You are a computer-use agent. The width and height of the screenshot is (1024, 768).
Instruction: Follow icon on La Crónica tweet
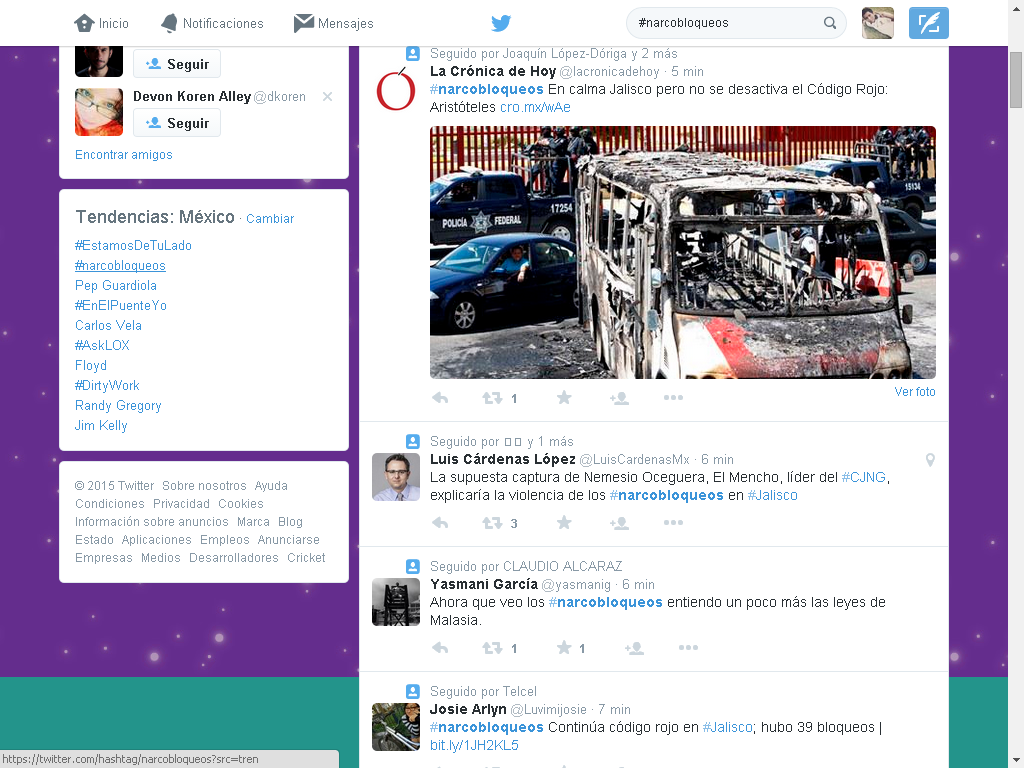point(619,398)
